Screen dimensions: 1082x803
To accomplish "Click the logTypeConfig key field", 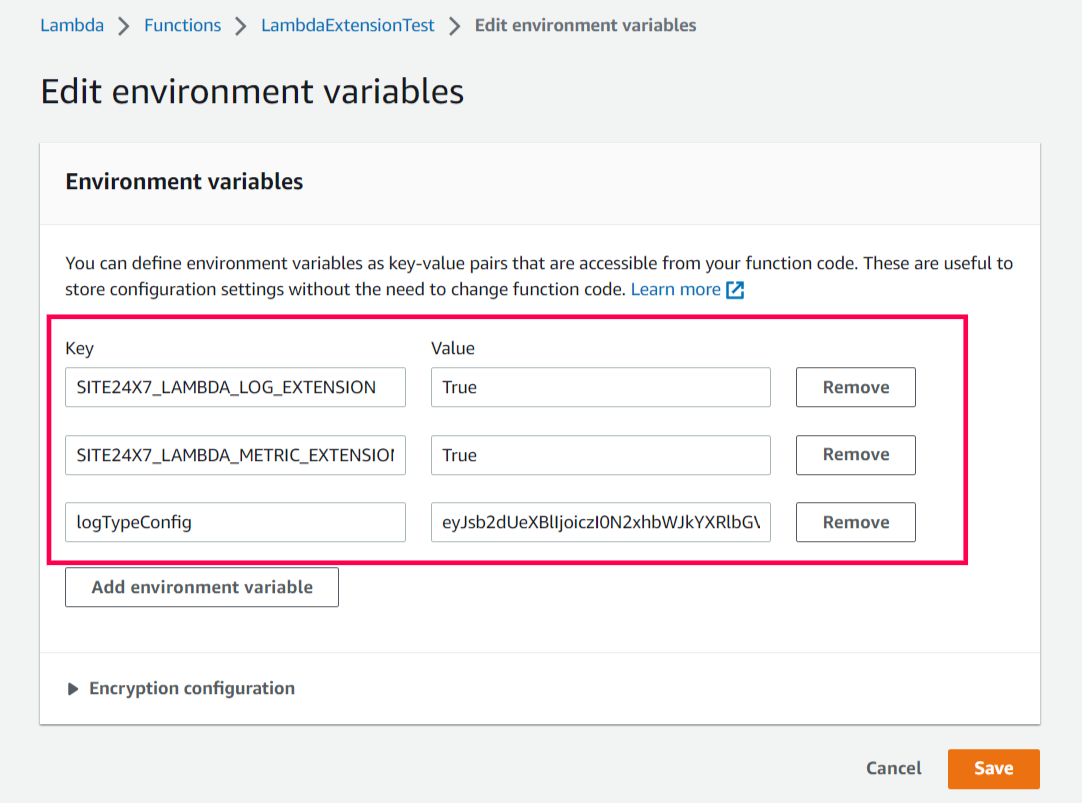I will click(x=235, y=521).
